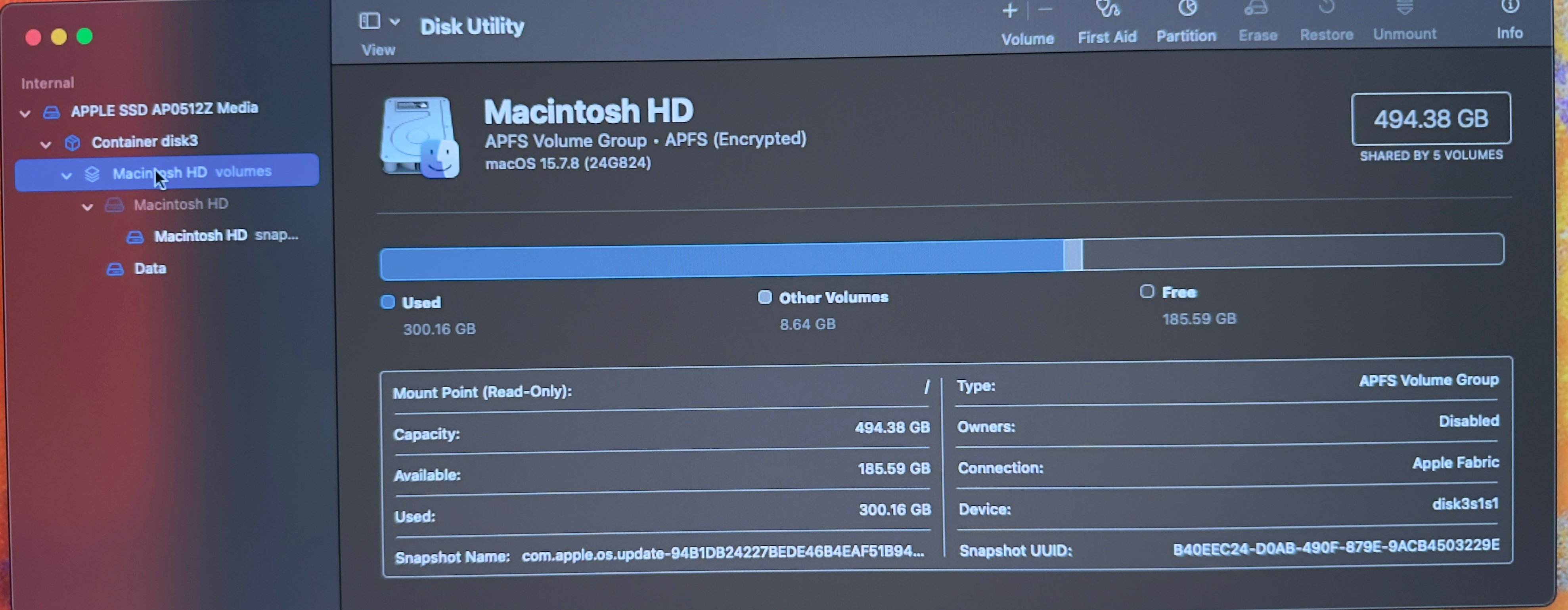Screen dimensions: 1568x610
Task: Click the Other Volumes bar segment
Action: (1073, 255)
